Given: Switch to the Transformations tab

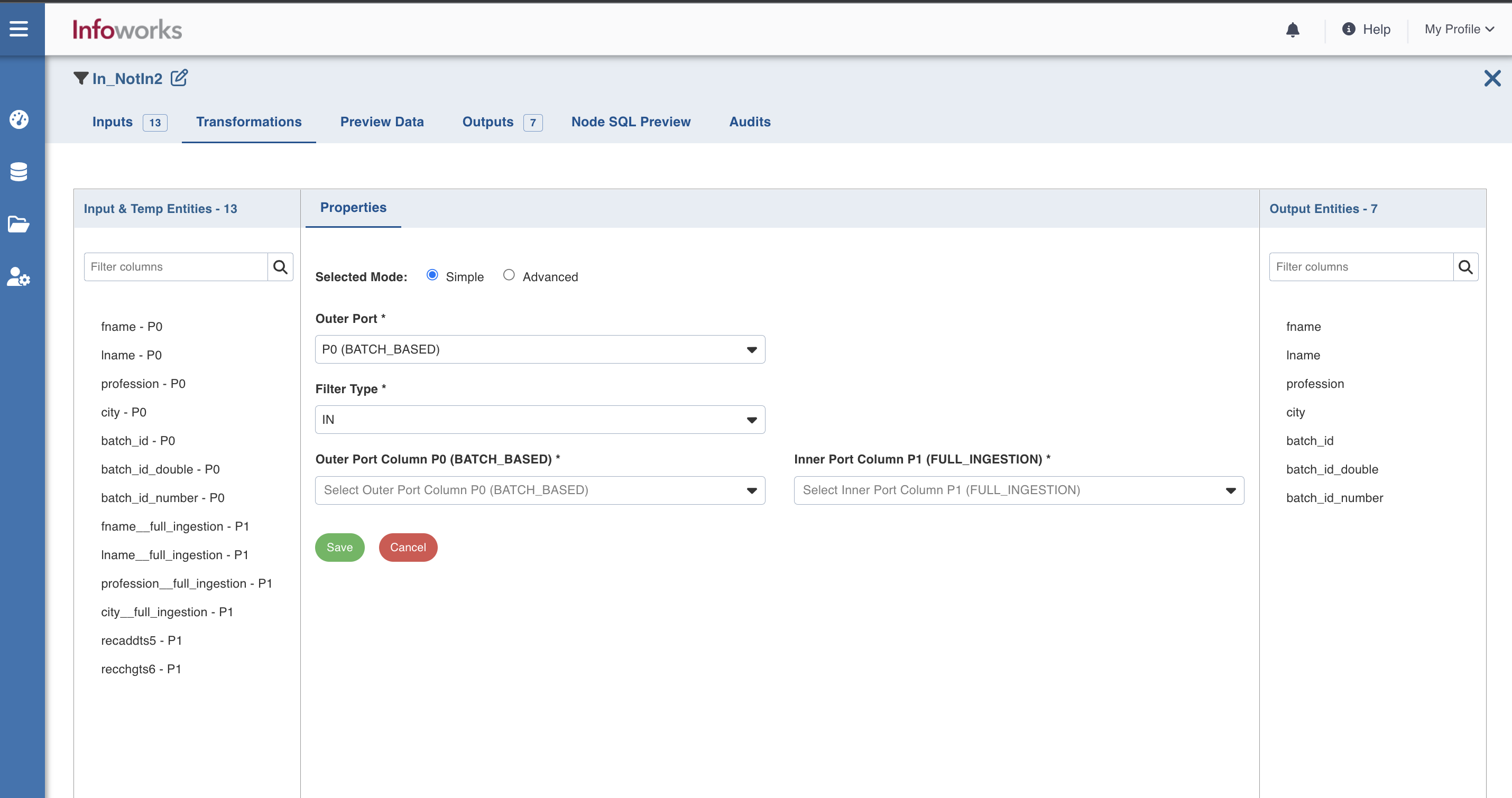Looking at the screenshot, I should [249, 122].
